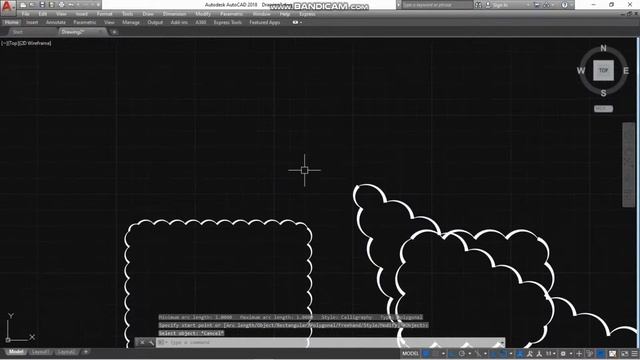Close the command line with the X icon
The image size is (640, 360).
coord(142,342)
